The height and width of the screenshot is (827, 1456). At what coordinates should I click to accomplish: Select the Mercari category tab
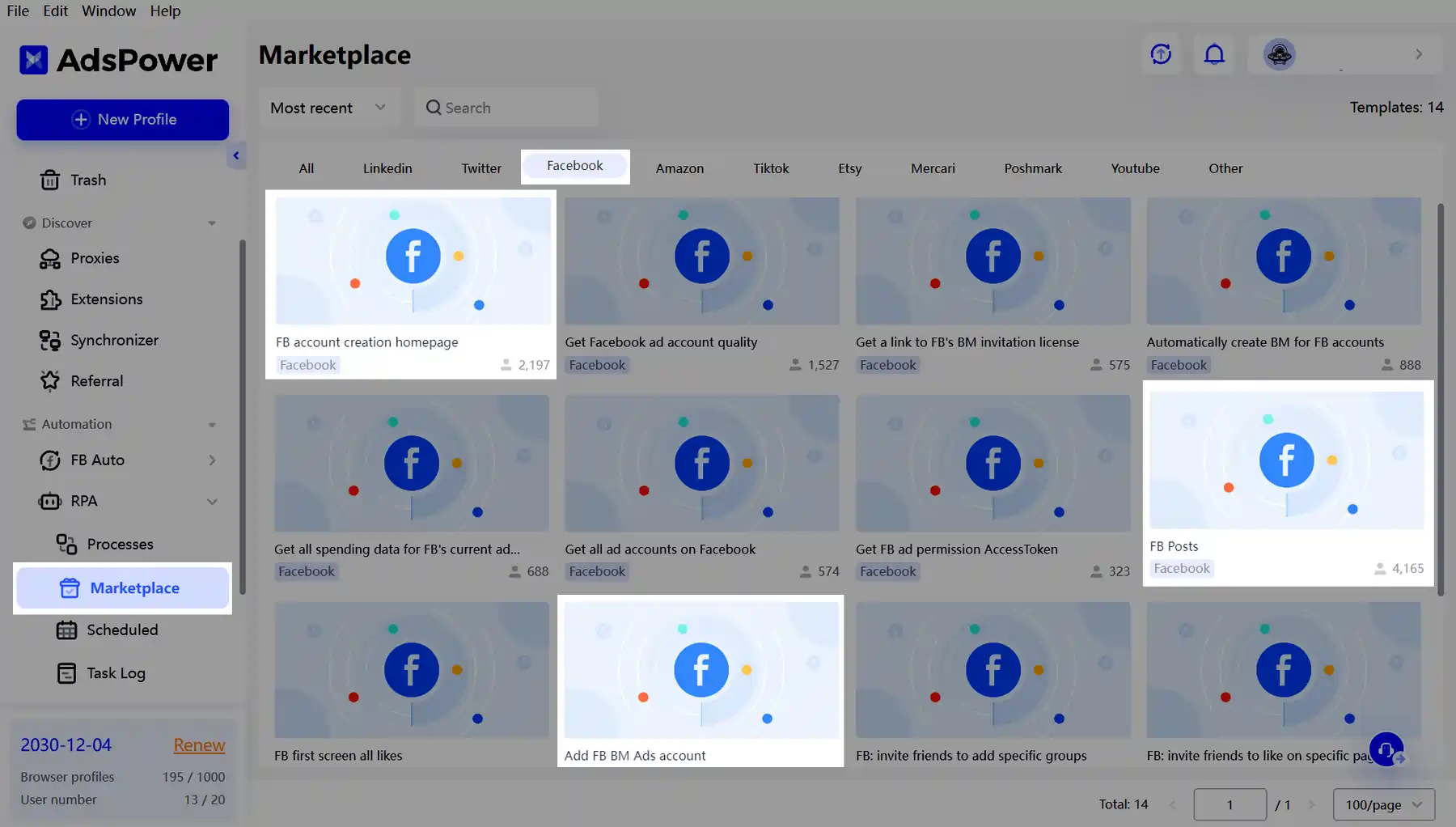(x=933, y=168)
